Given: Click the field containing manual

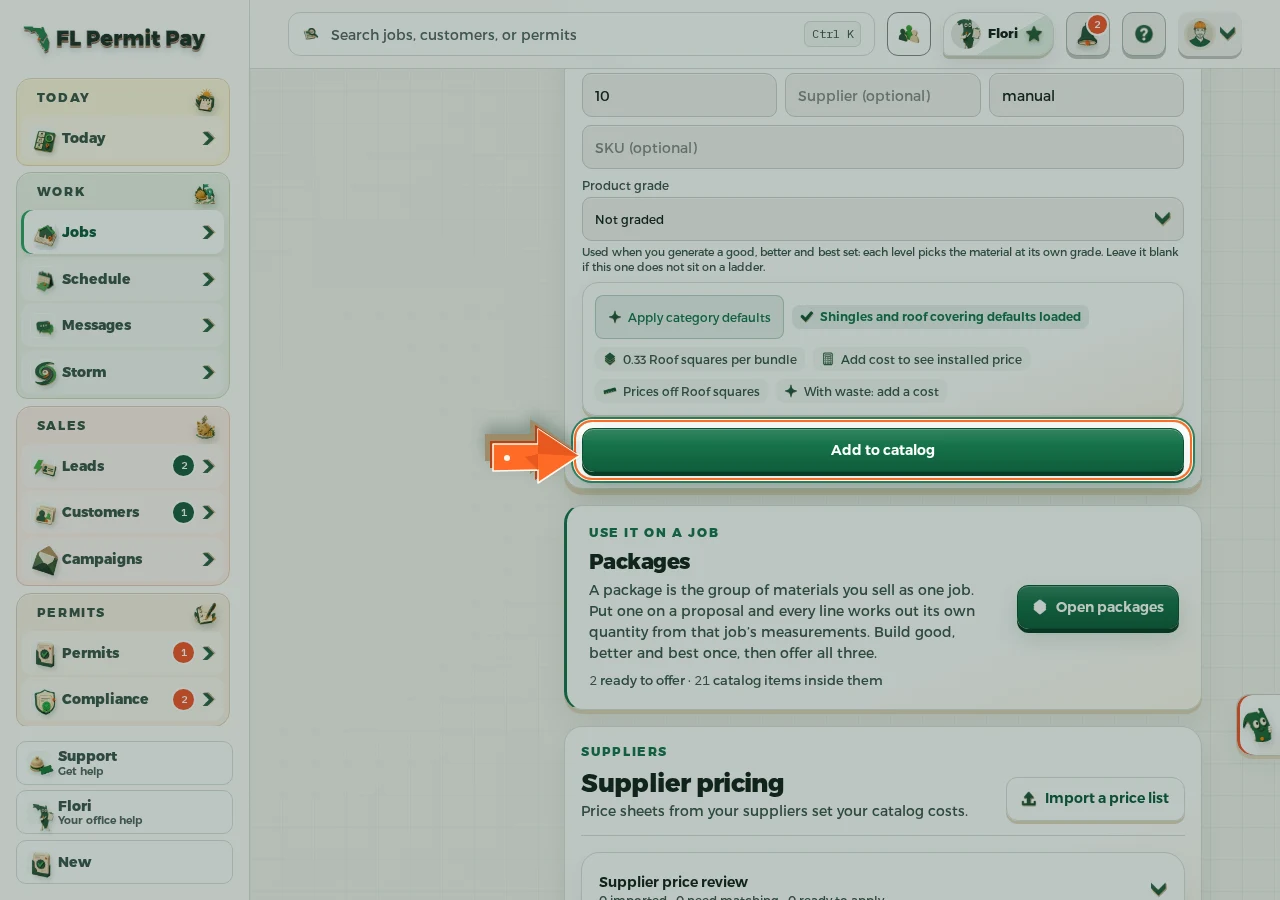Looking at the screenshot, I should 1086,96.
